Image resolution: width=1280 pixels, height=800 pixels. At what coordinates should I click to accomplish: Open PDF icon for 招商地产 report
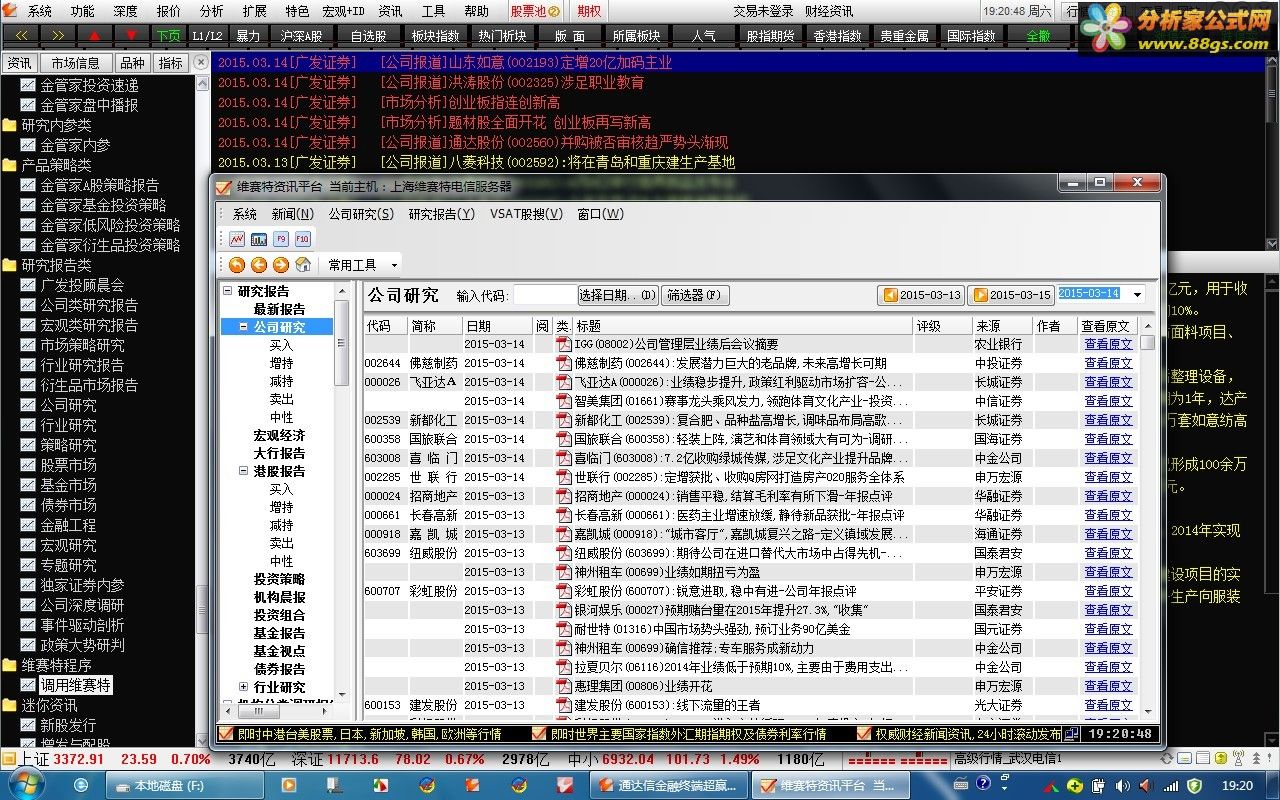click(x=564, y=496)
